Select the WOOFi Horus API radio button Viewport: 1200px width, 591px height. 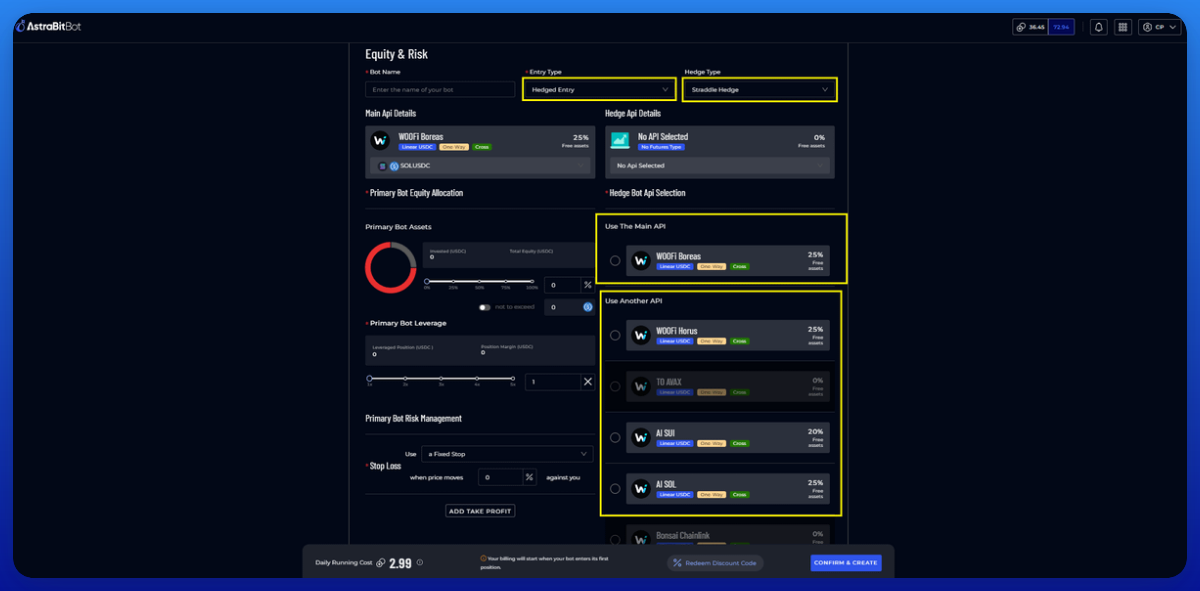coord(615,335)
